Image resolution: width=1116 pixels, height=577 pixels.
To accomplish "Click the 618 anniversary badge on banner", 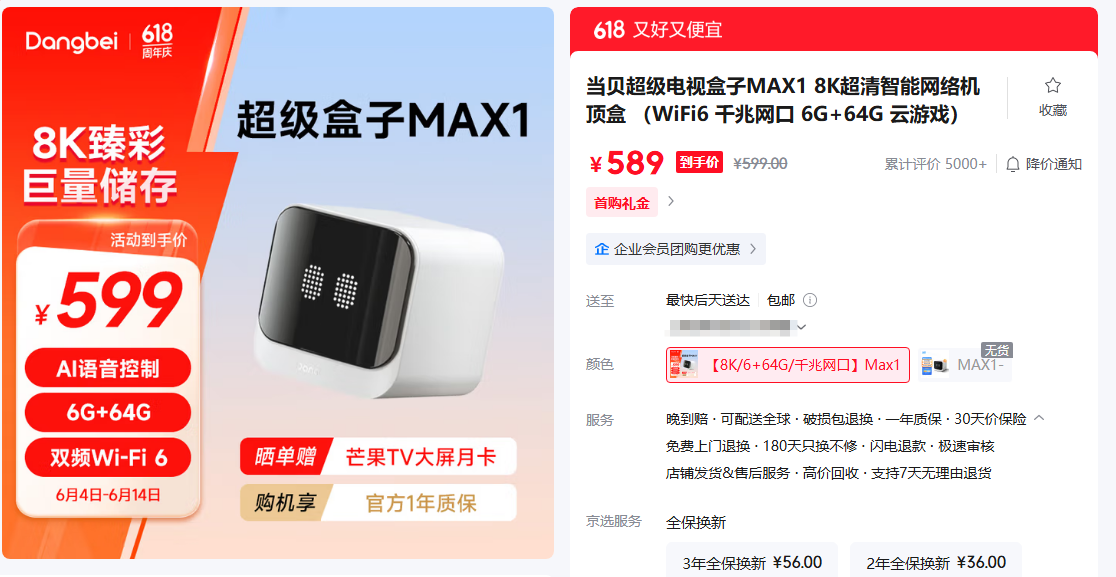I will click(157, 41).
